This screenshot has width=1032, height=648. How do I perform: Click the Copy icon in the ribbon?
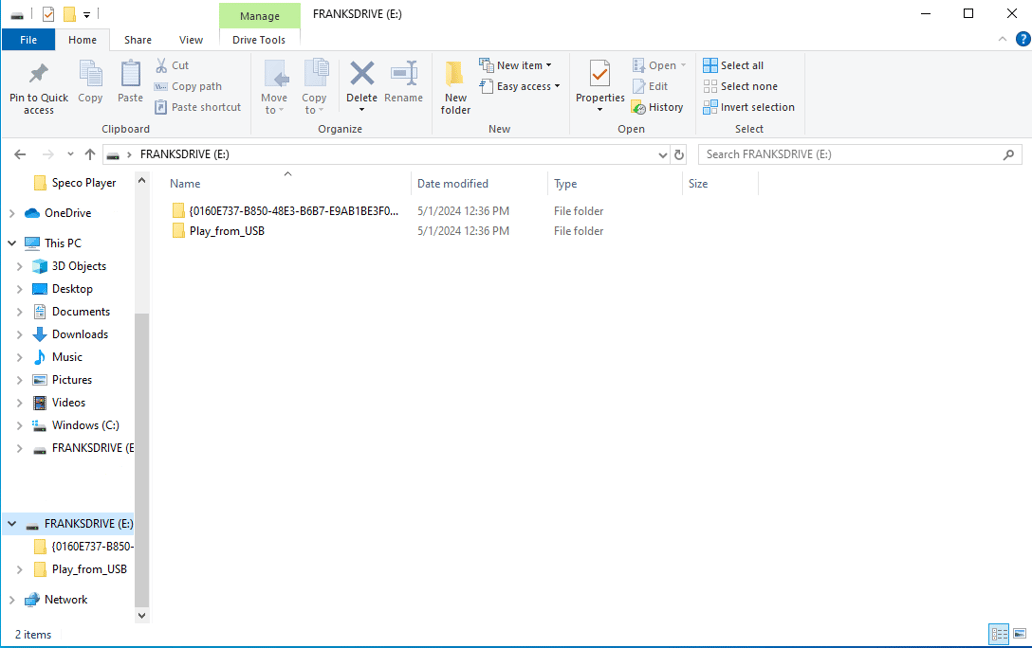[91, 86]
